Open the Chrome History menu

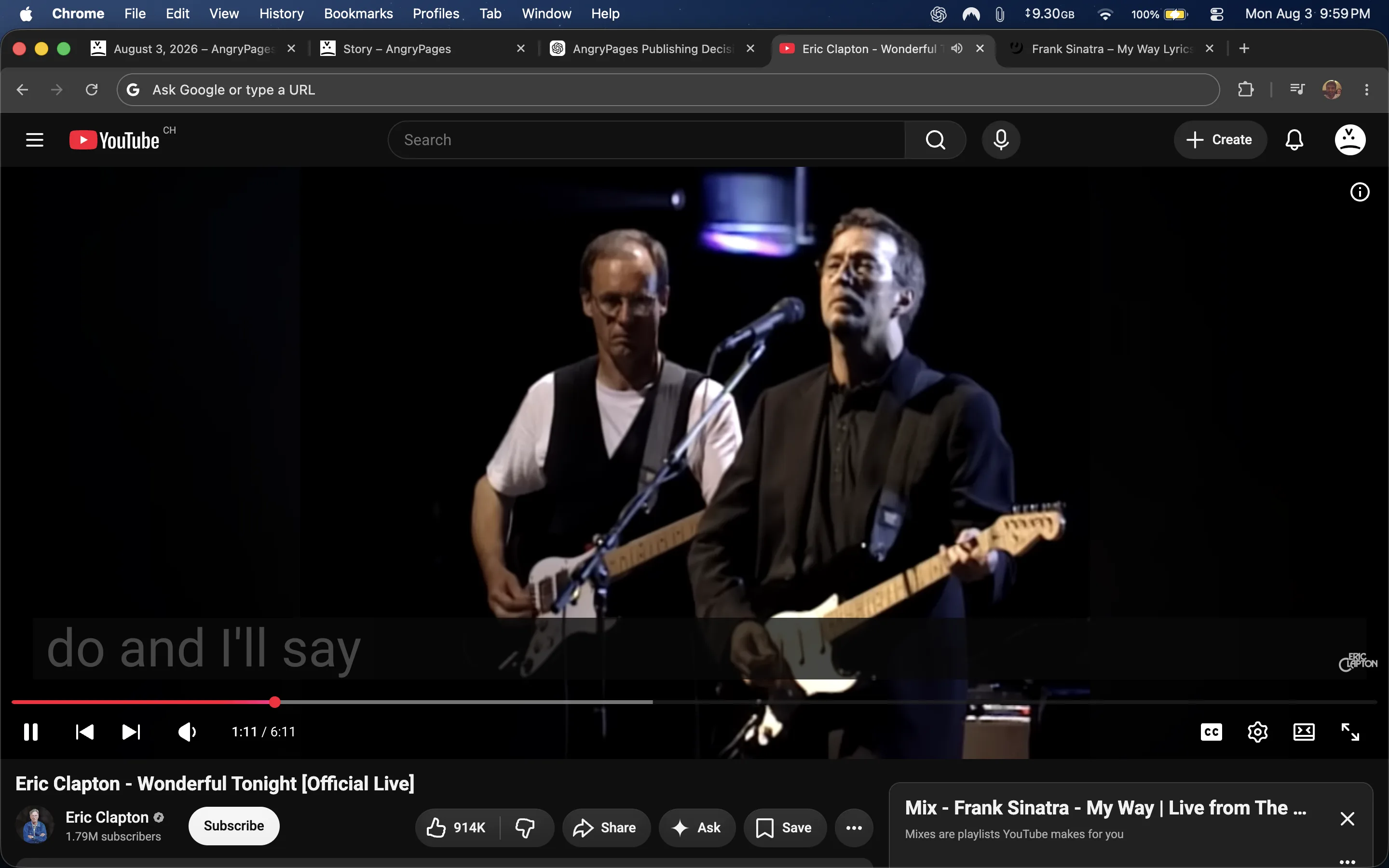(x=281, y=14)
